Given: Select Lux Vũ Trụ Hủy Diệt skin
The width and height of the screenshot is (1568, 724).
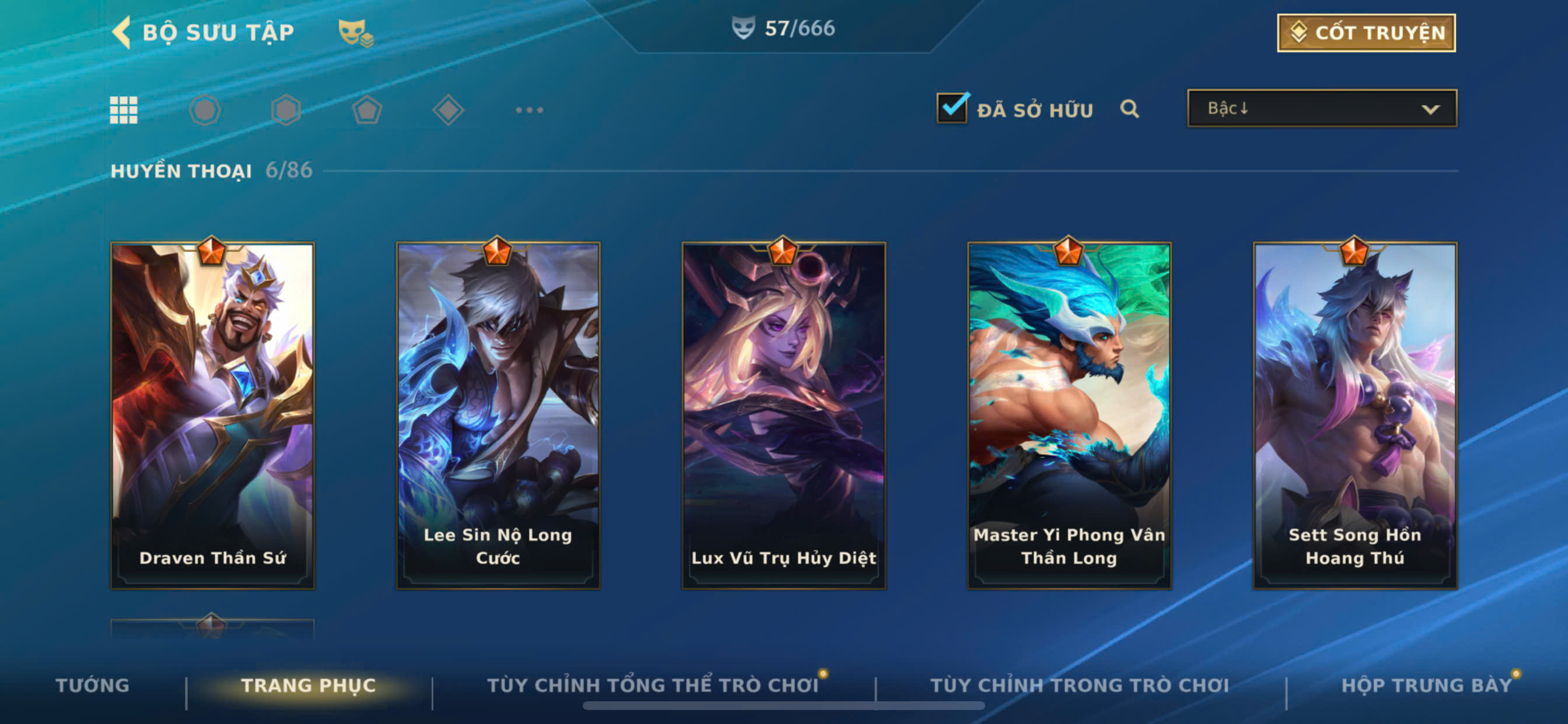Looking at the screenshot, I should [783, 416].
